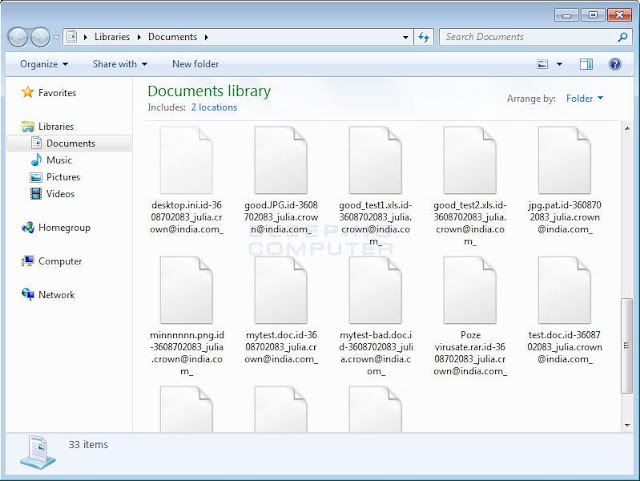Create a New folder
Viewport: 640px width, 481px height.
click(x=195, y=64)
